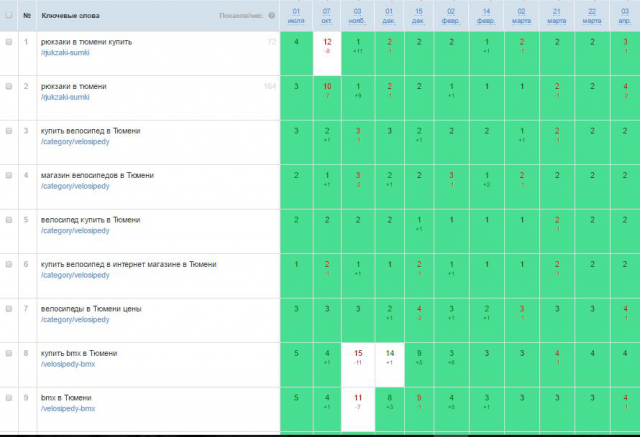This screenshot has width=640, height=437.
Task: Click the 01 июля date column header
Action: [x=296, y=16]
